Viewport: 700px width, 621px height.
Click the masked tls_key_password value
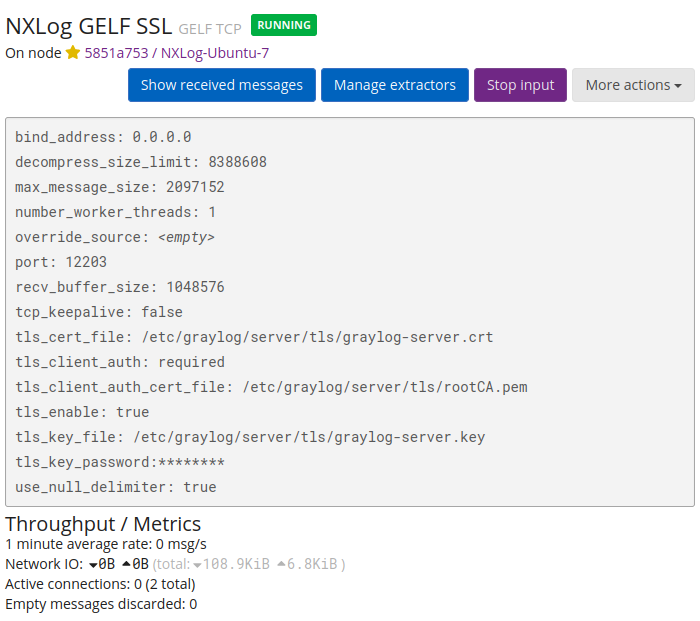coord(191,462)
